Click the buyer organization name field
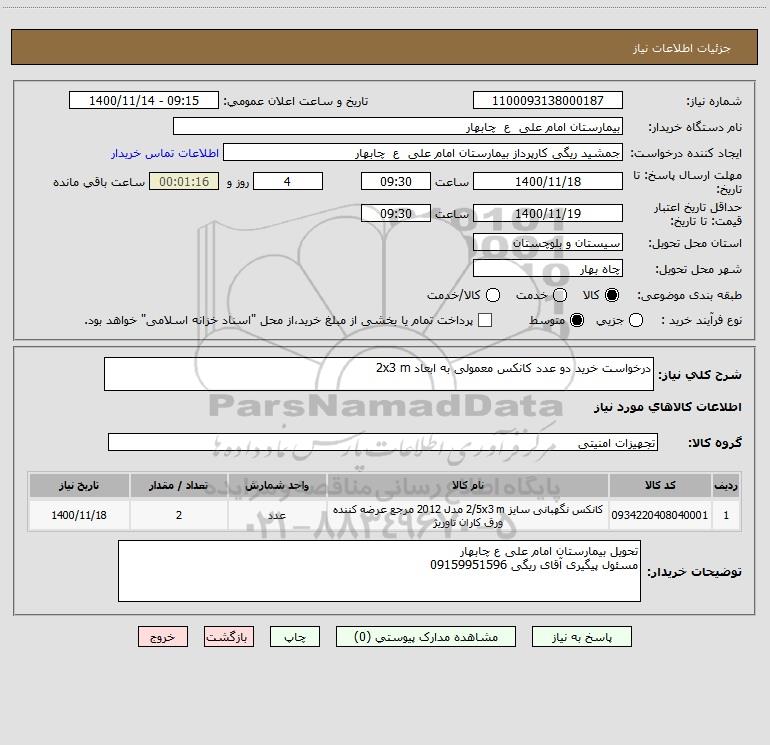 [398, 126]
